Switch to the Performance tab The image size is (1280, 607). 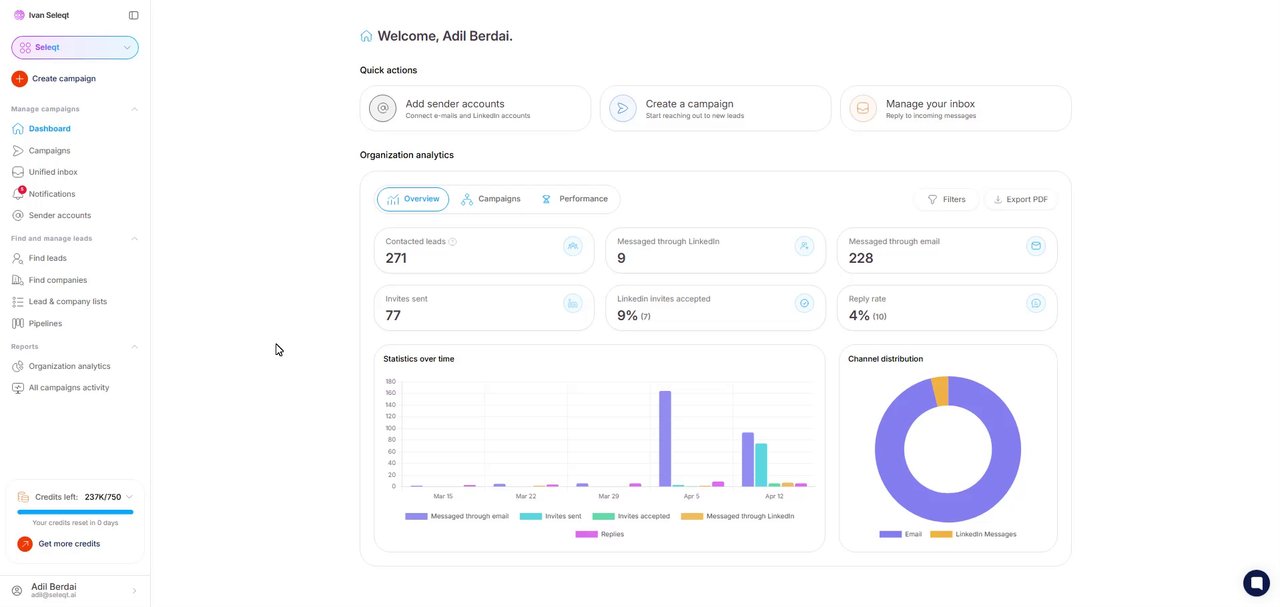point(575,199)
